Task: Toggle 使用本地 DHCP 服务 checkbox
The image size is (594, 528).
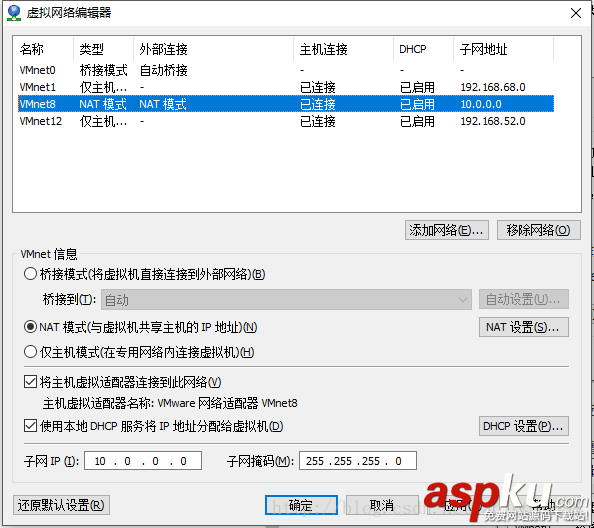Action: pyautogui.click(x=30, y=426)
